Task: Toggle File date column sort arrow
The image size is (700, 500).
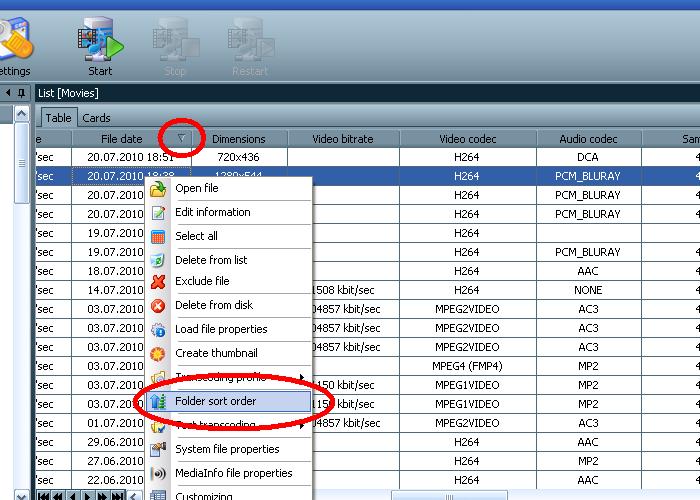Action: pyautogui.click(x=181, y=138)
